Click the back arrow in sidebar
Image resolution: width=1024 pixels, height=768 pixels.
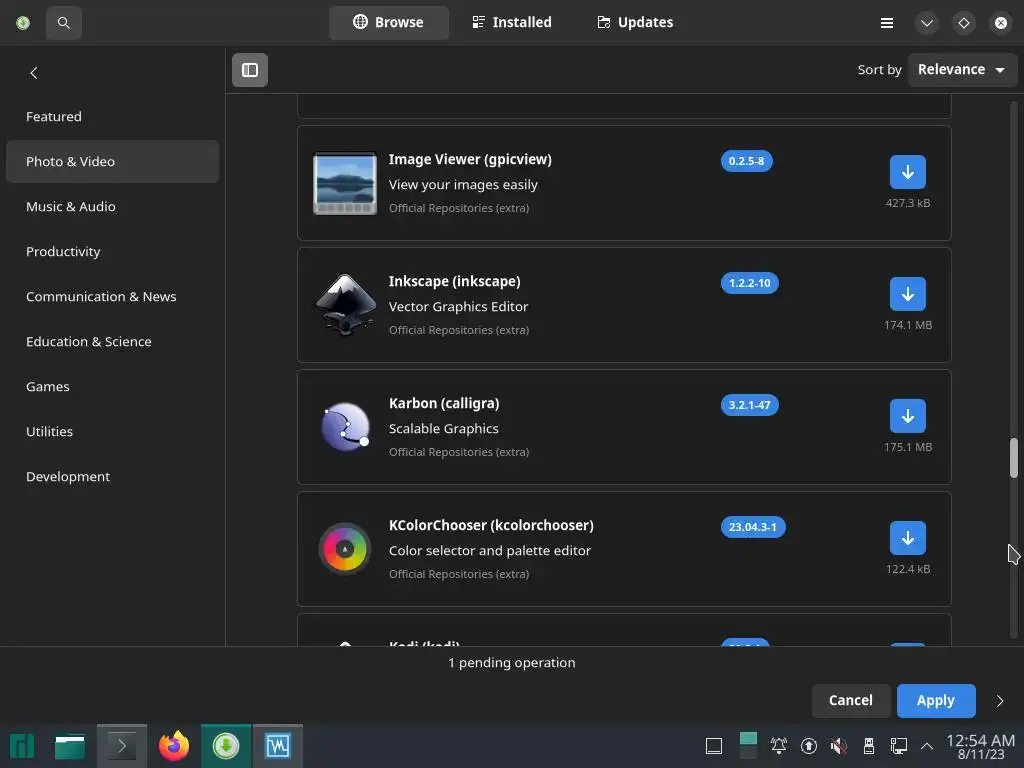pyautogui.click(x=34, y=73)
